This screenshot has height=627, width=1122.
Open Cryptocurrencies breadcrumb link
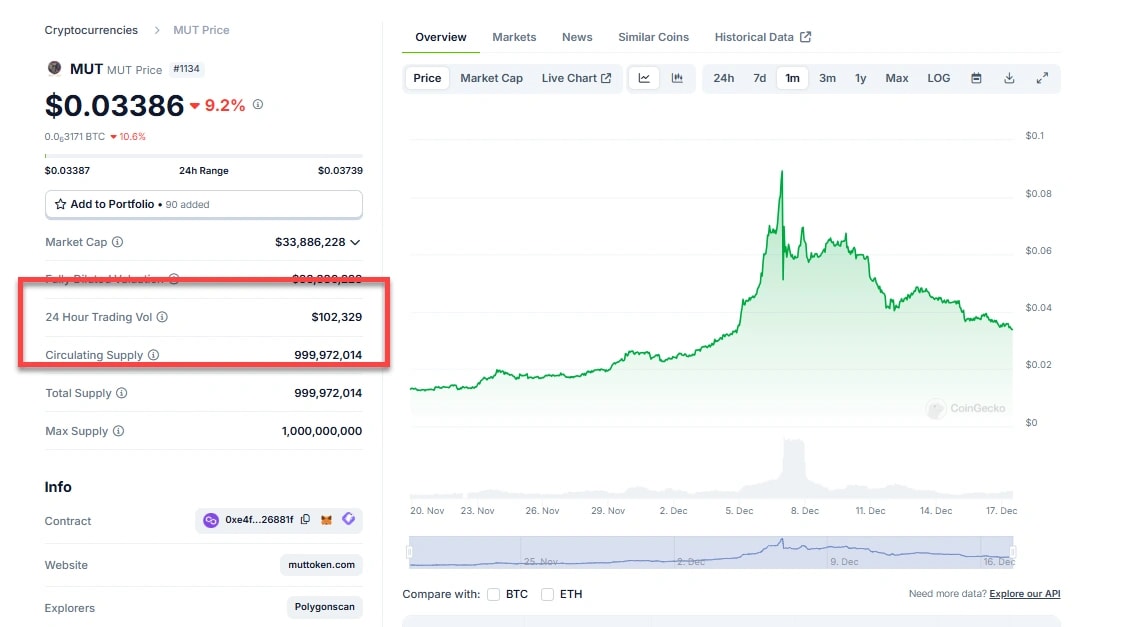(x=91, y=30)
